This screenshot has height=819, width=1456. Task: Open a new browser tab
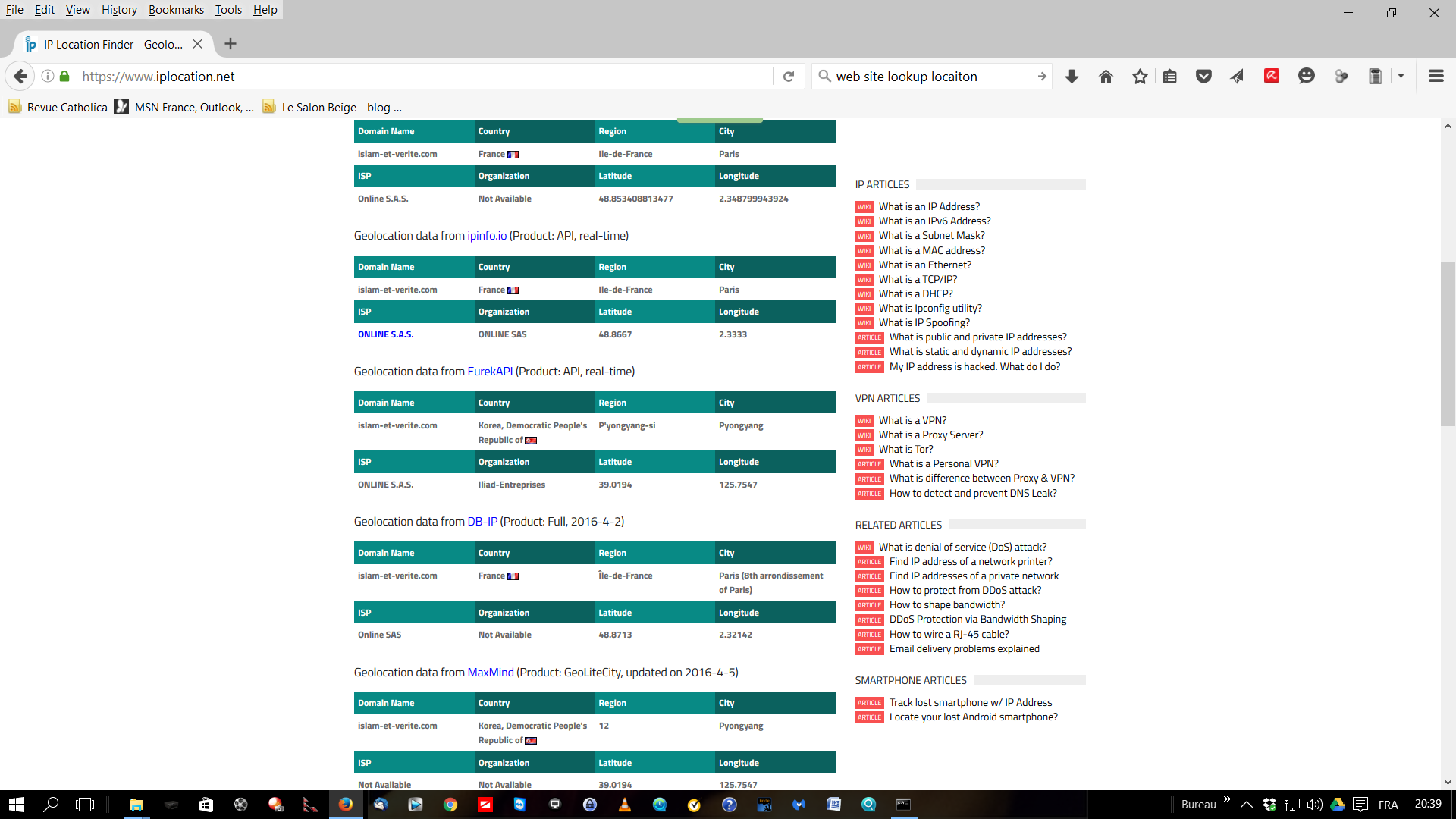[231, 44]
